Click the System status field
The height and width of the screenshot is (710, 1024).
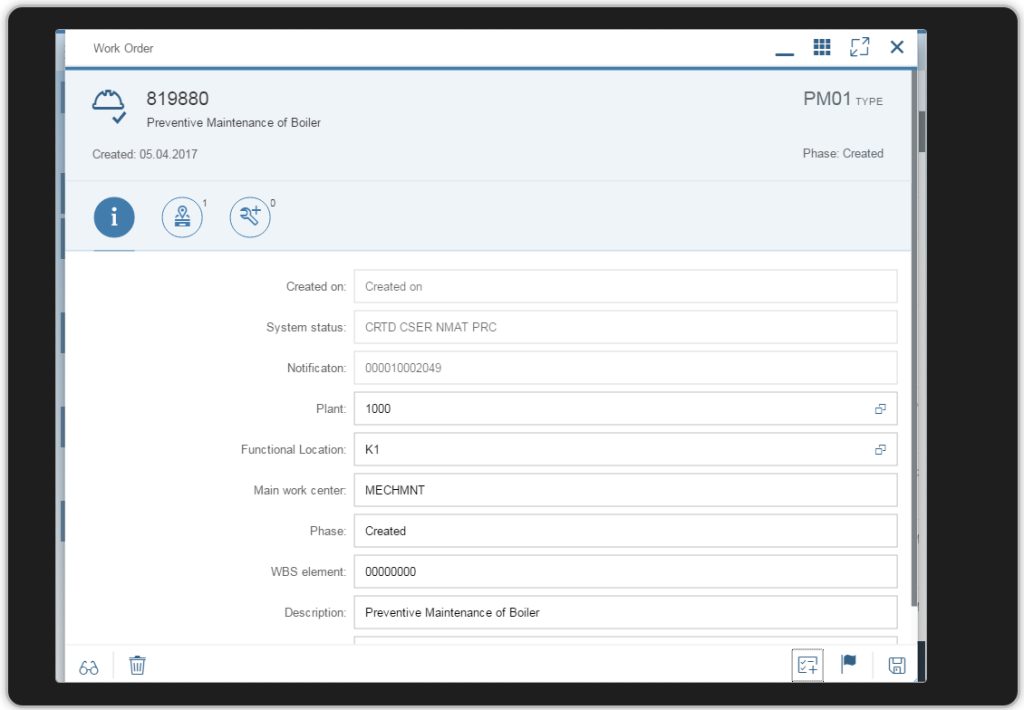(x=626, y=327)
